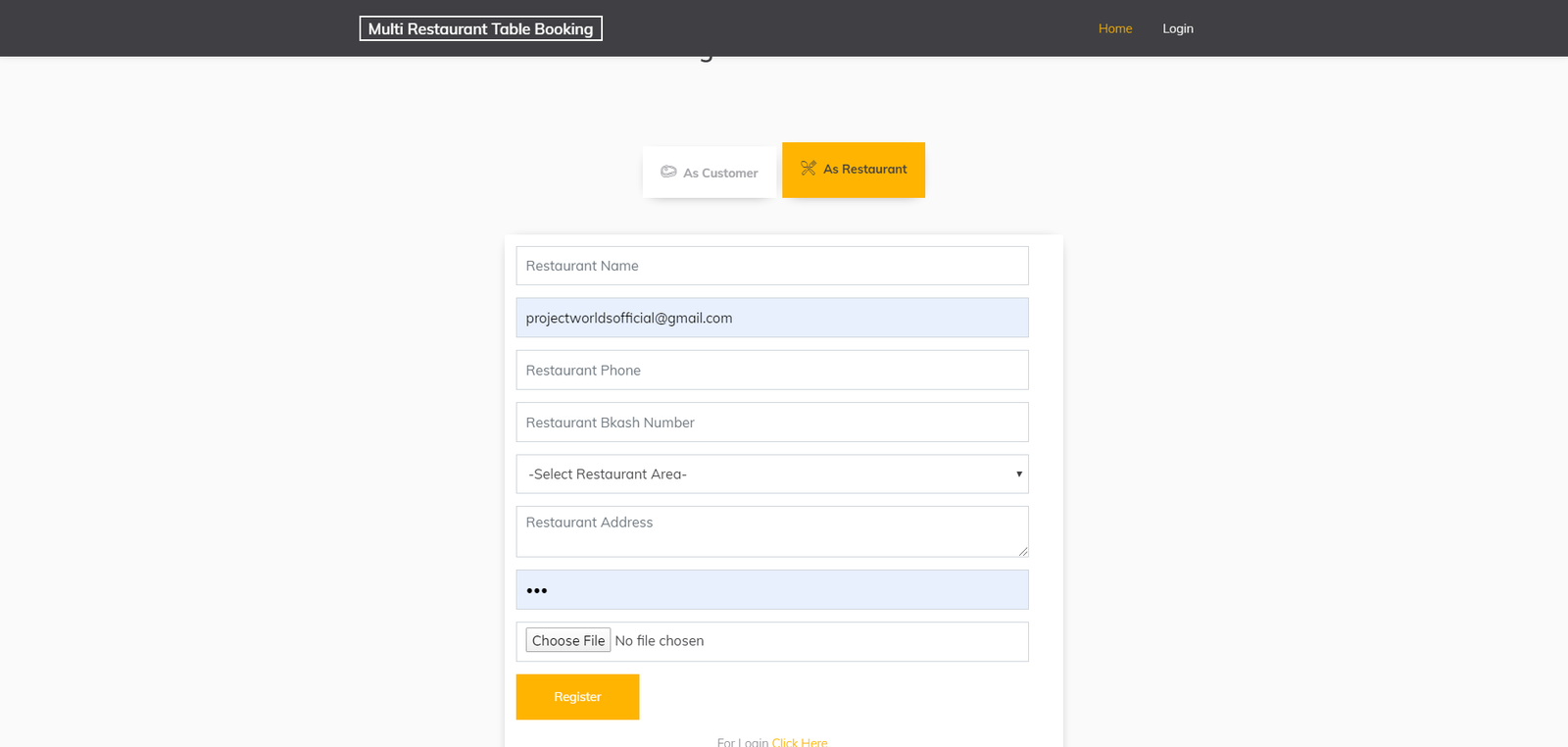
Task: Focus the Restaurant Name field
Action: click(771, 266)
